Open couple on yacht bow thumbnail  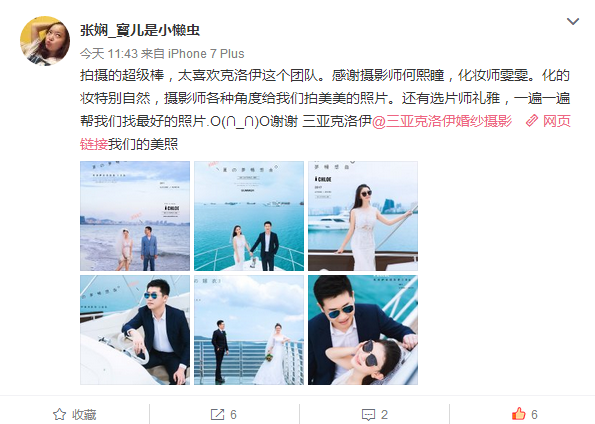pos(249,216)
